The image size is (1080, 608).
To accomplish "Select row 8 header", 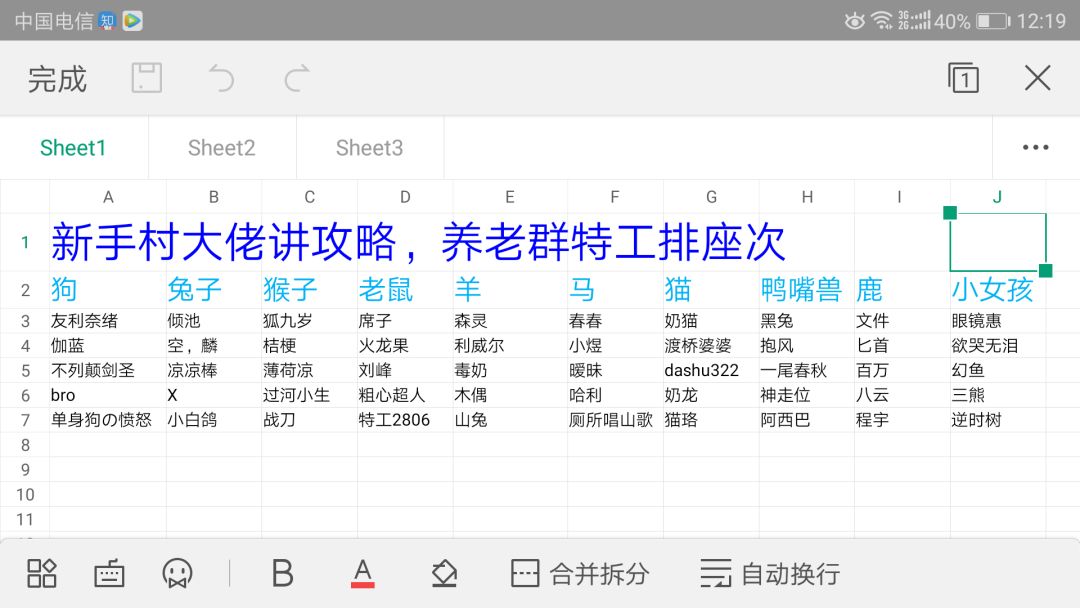I will [x=25, y=445].
